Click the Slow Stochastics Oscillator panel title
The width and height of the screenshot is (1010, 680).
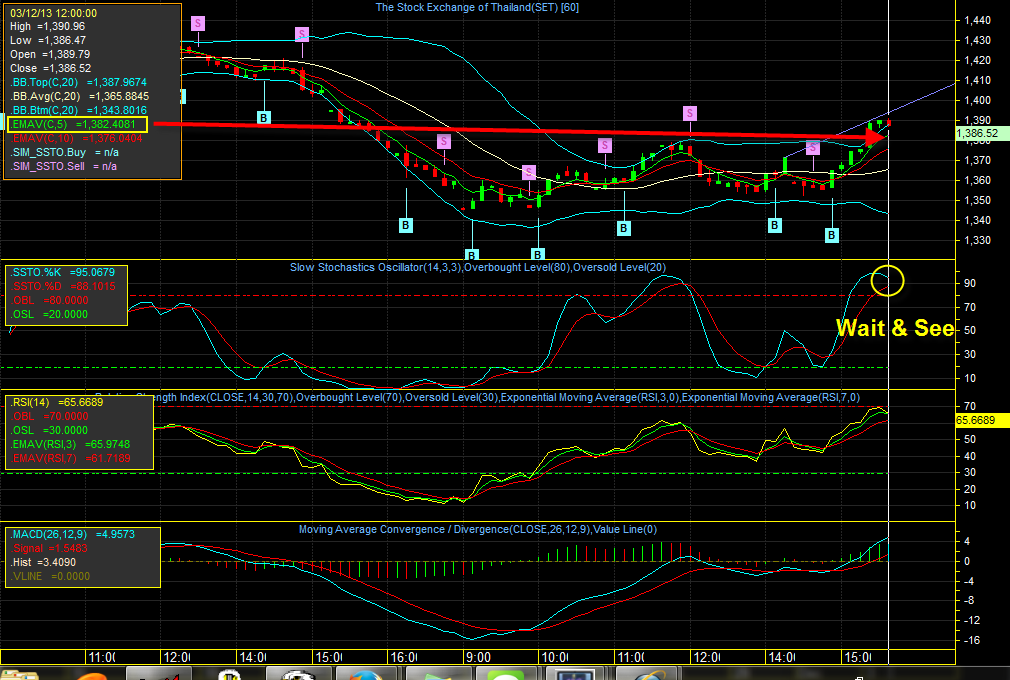pyautogui.click(x=478, y=267)
